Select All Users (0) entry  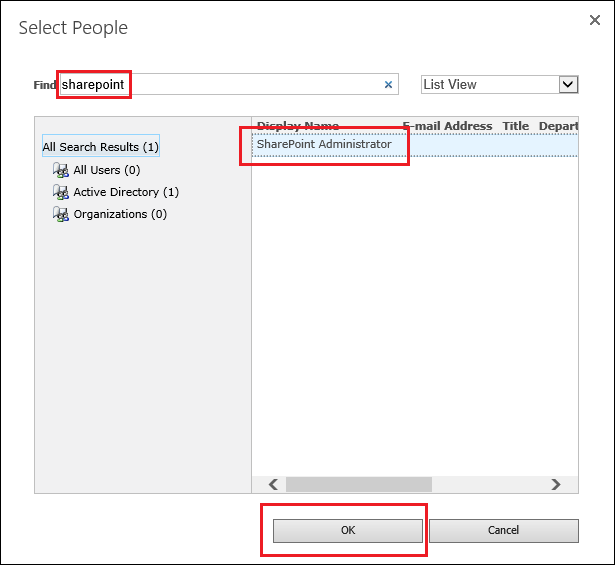click(107, 170)
